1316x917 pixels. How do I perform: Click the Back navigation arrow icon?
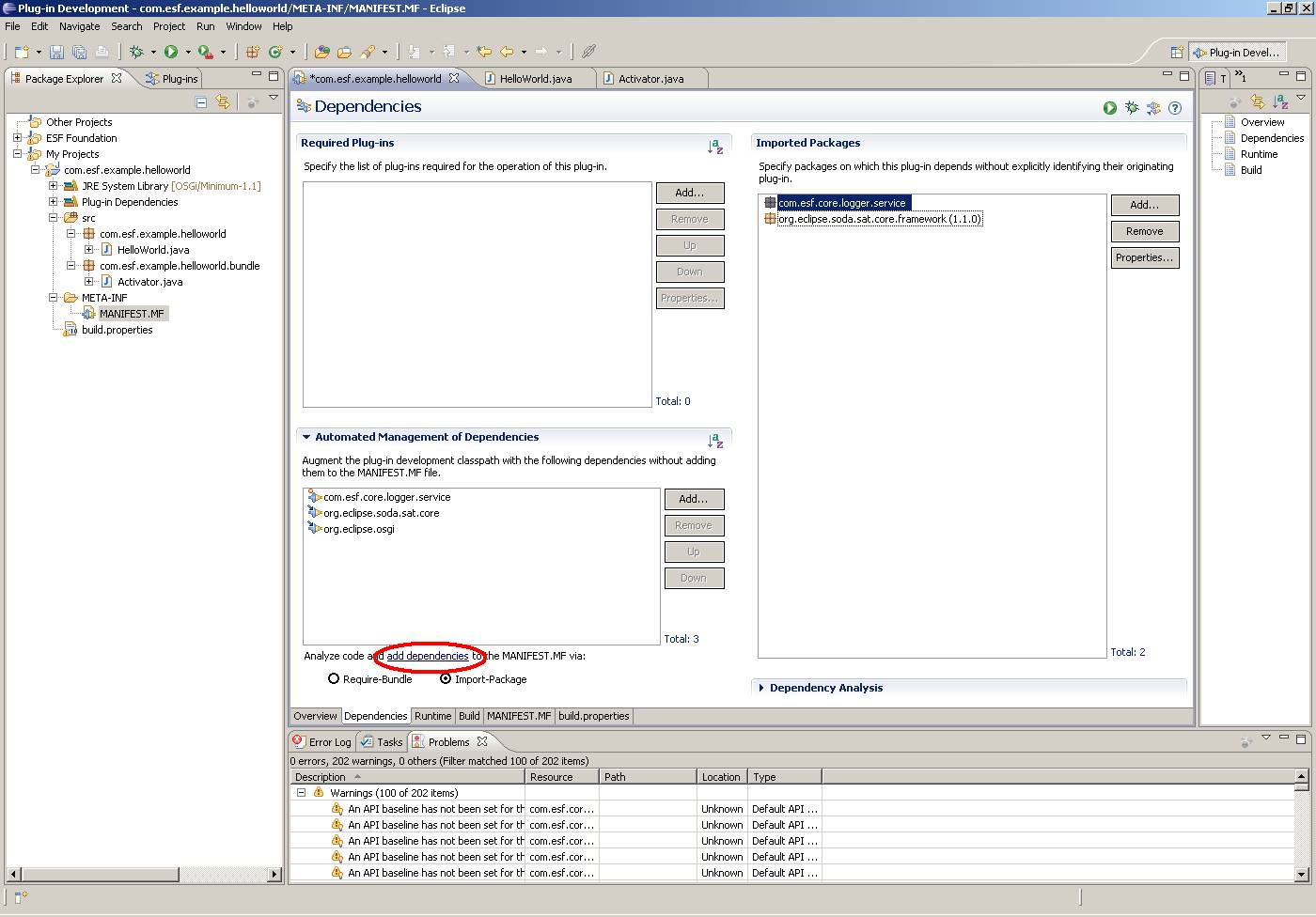(x=507, y=52)
